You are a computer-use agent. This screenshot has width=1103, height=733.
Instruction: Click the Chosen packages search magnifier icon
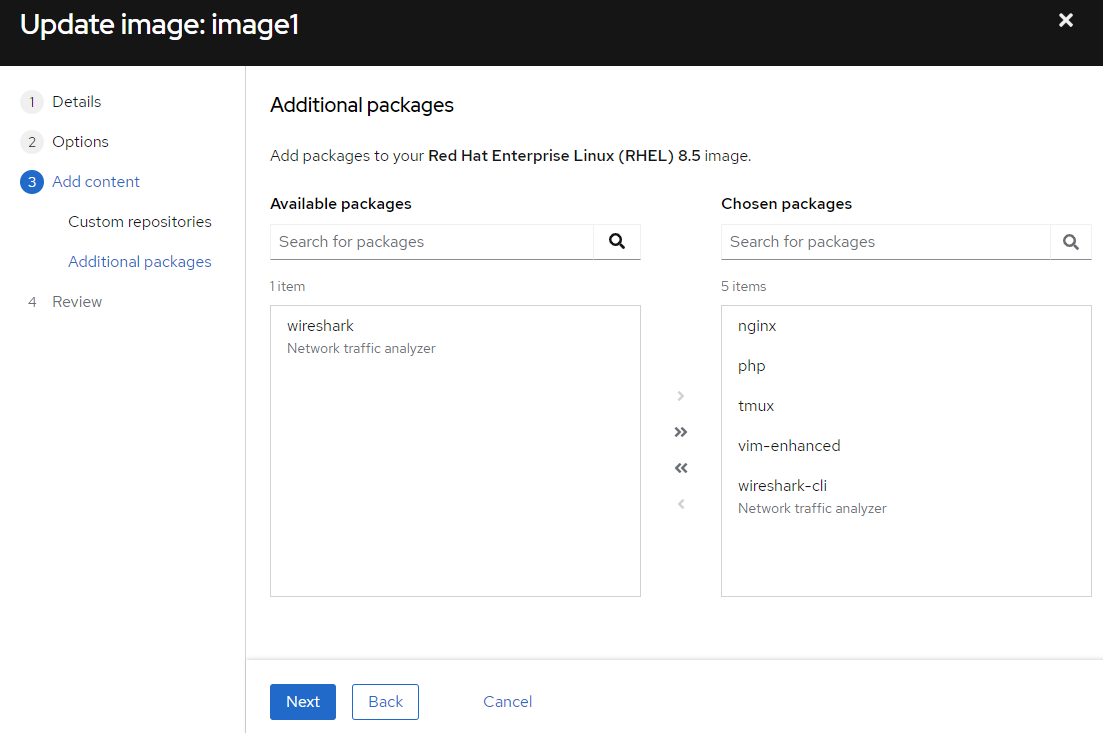[x=1071, y=242]
